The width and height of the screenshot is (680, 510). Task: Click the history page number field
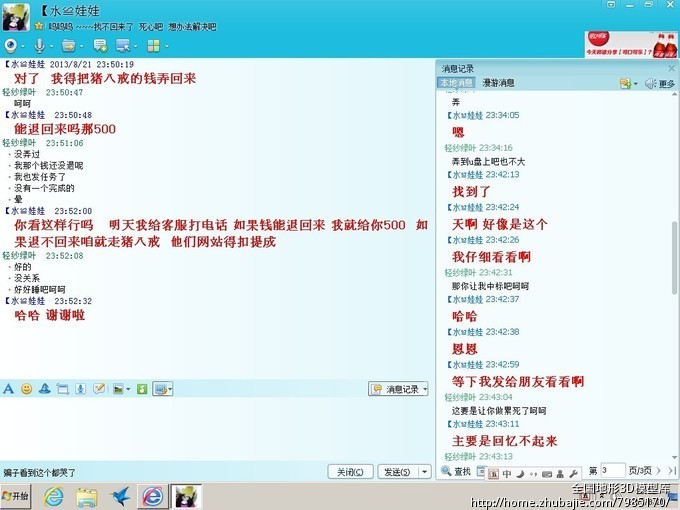[613, 470]
